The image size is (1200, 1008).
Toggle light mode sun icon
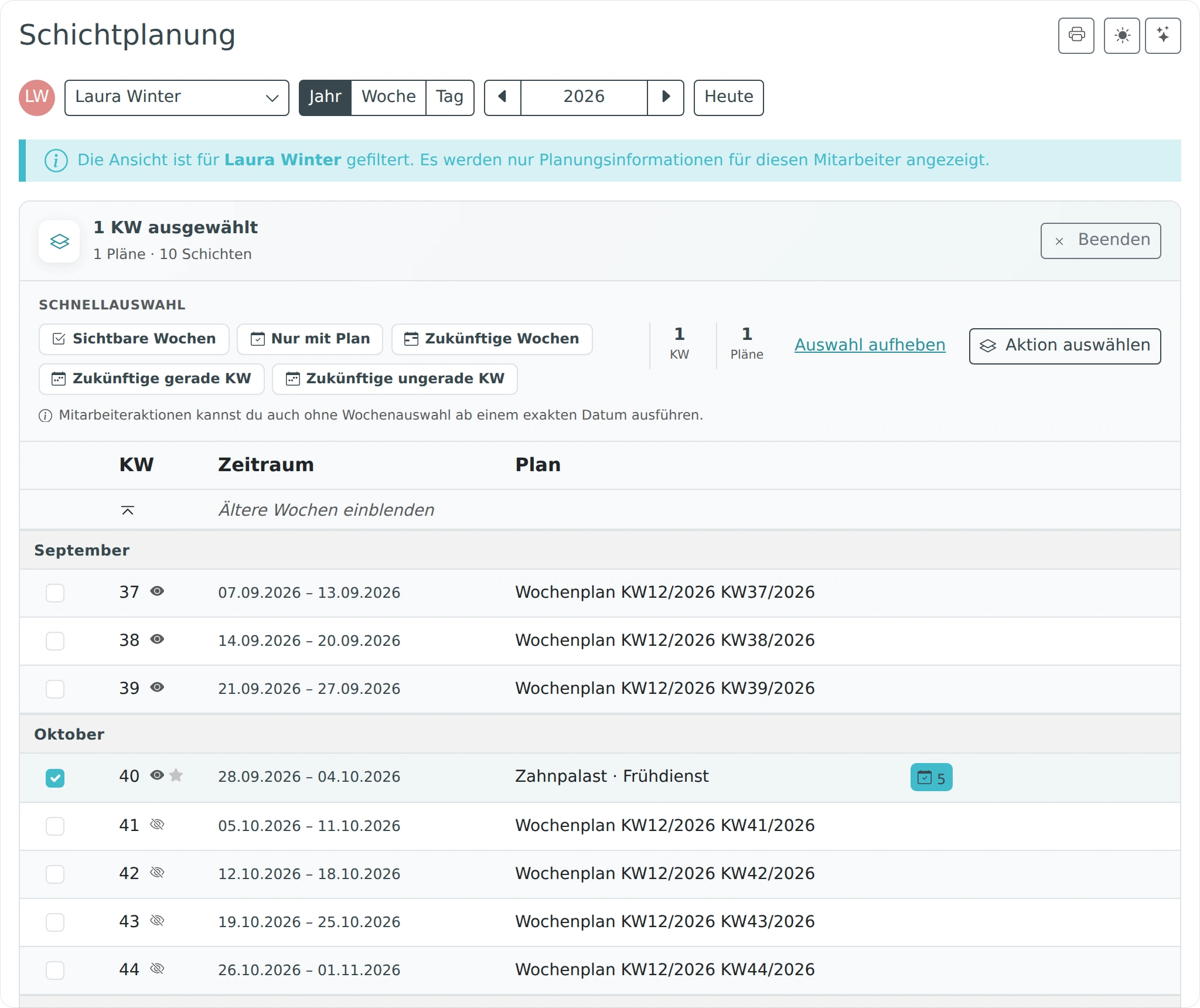coord(1121,36)
